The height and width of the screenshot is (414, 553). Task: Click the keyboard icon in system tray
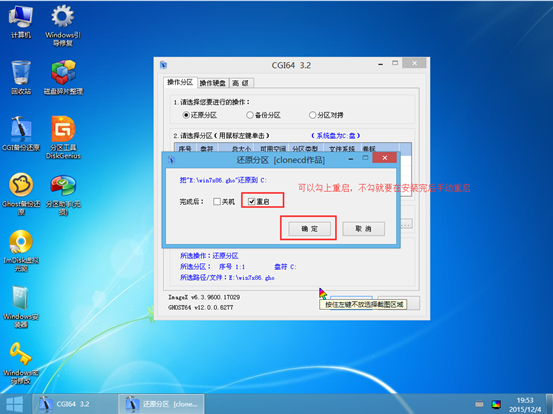click(479, 404)
